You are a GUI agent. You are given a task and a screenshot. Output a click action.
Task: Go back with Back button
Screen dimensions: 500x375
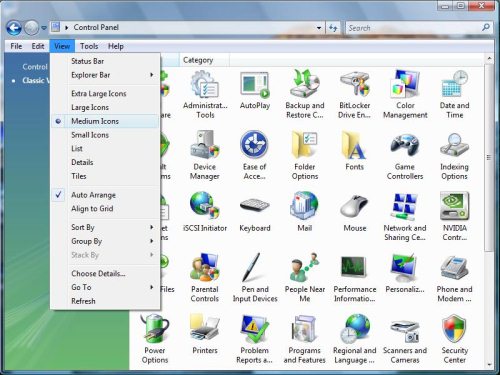click(x=14, y=28)
